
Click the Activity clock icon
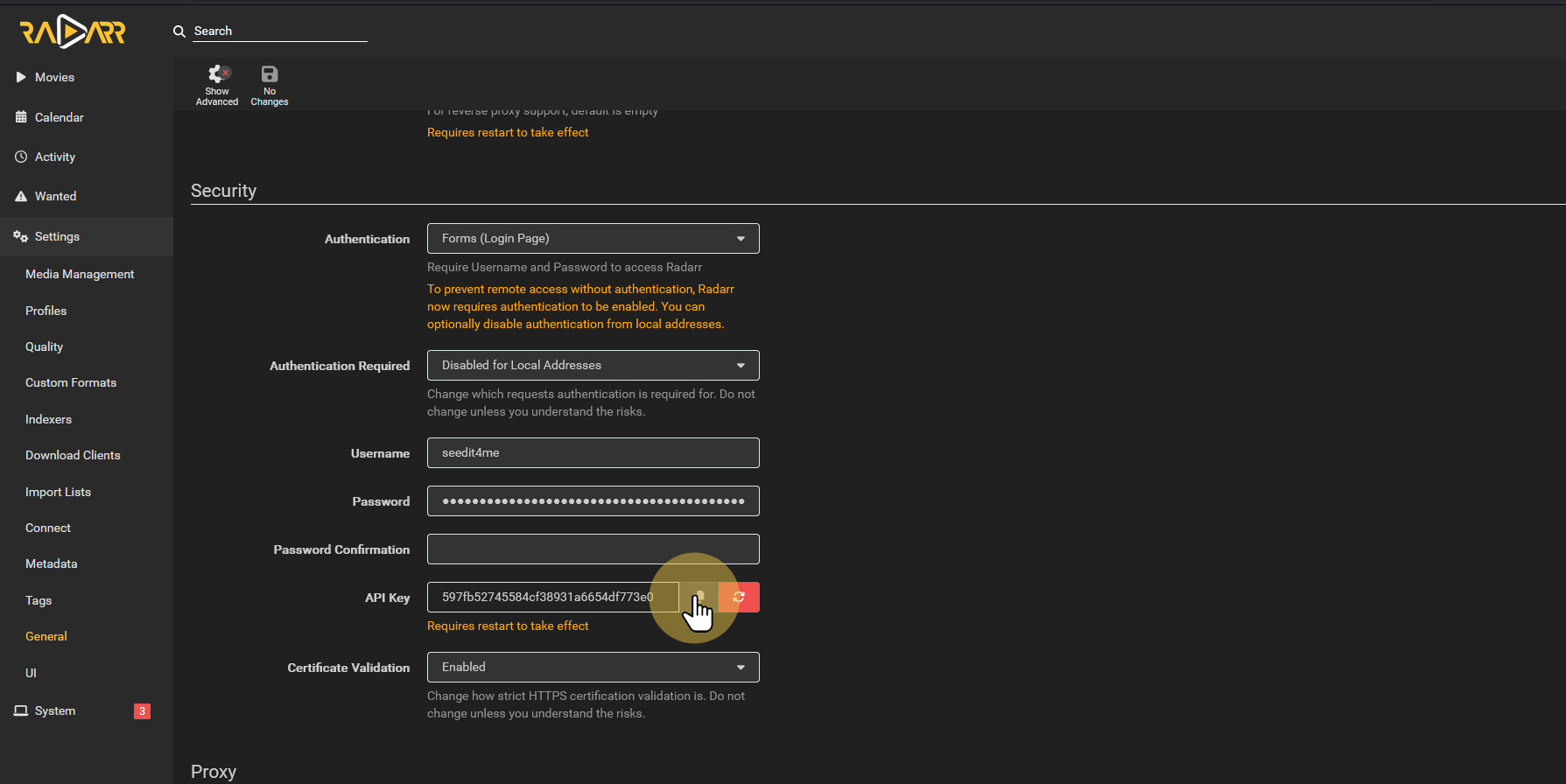21,157
